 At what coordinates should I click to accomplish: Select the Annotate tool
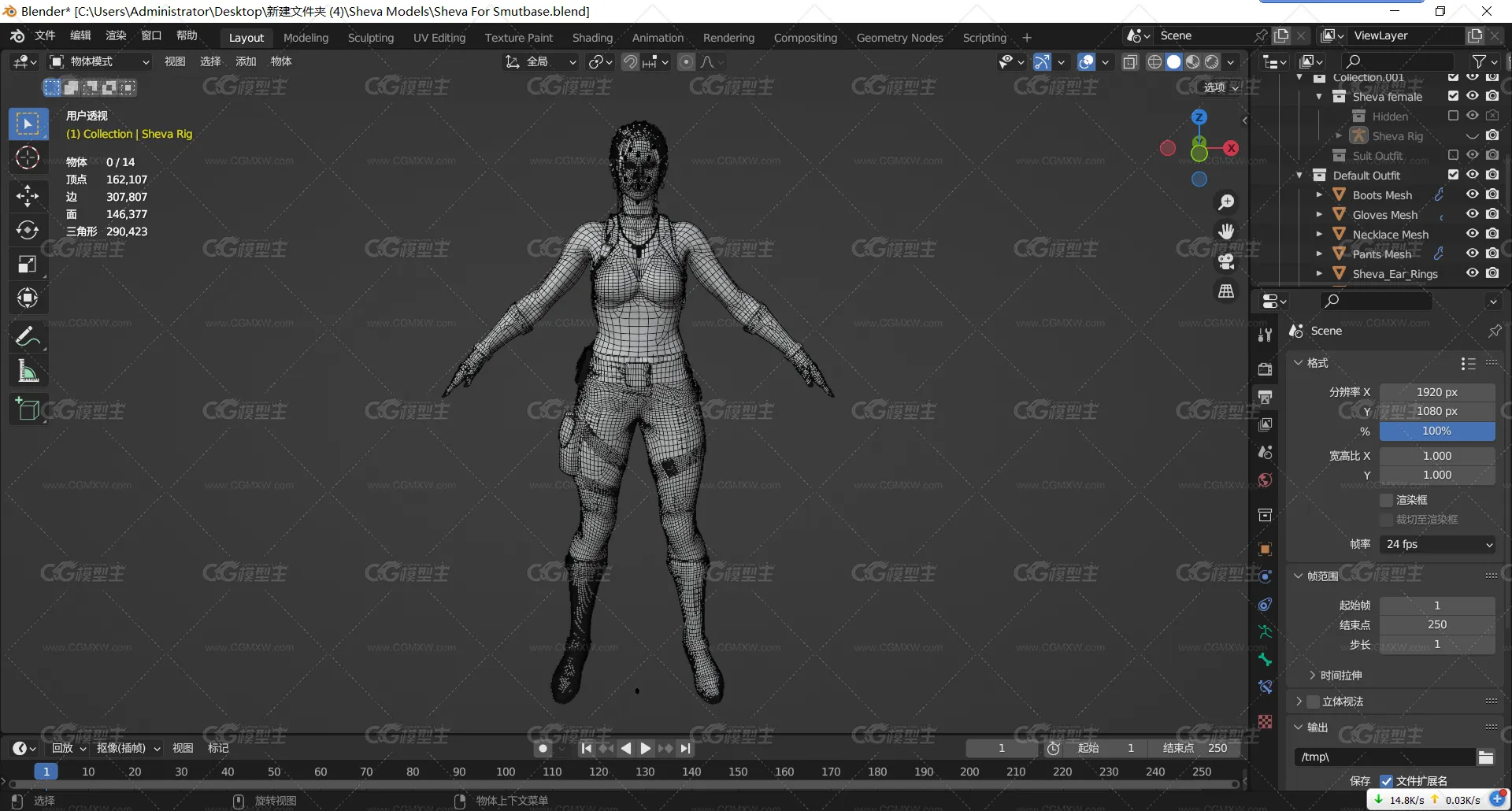[28, 337]
